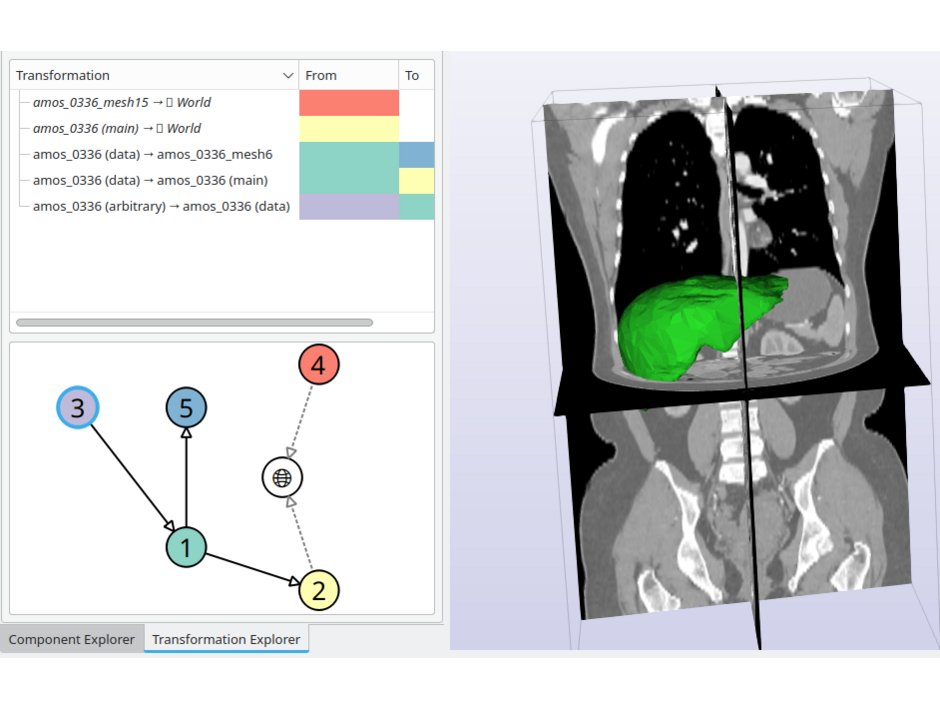
Task: Click the To column header
Action: click(413, 75)
